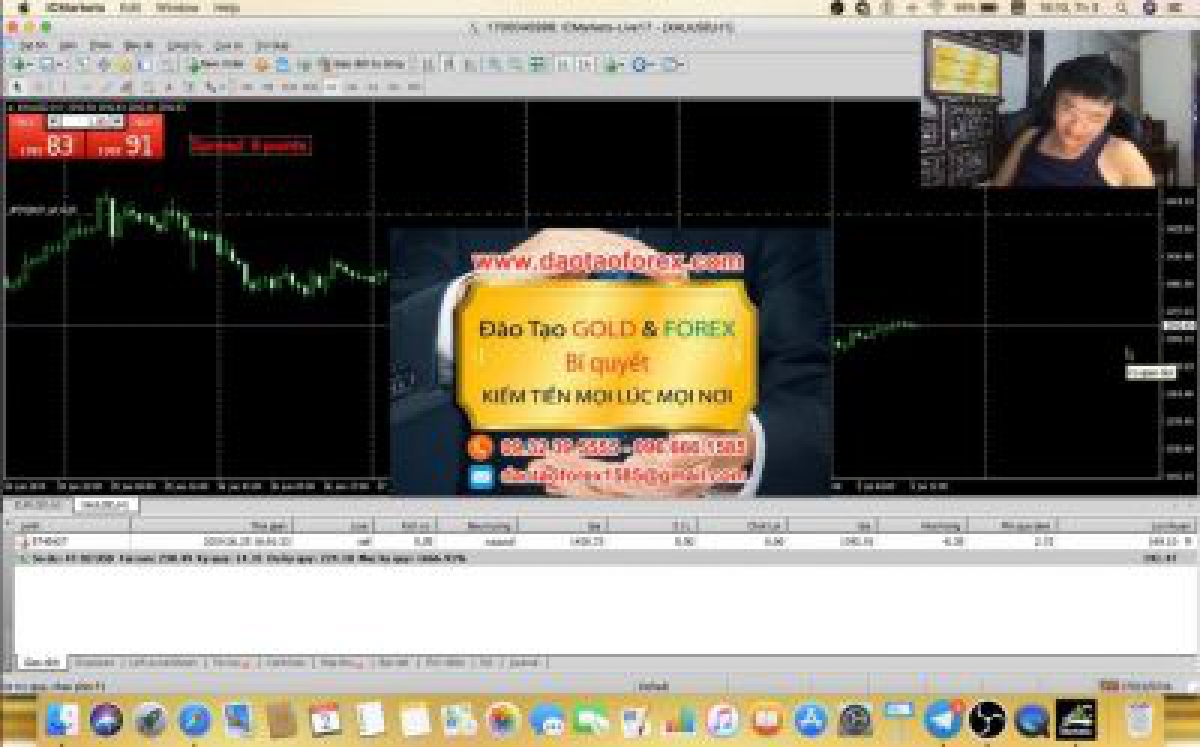Screen dimensions: 1200x747
Task: Open the periods clock toolbar dropdown
Action: tap(643, 64)
